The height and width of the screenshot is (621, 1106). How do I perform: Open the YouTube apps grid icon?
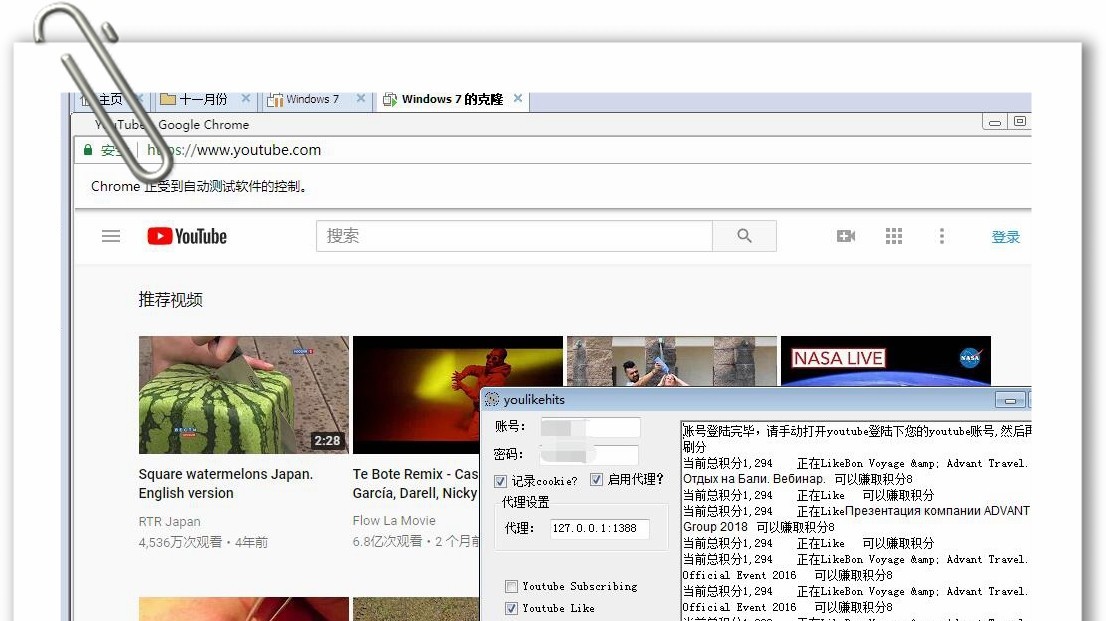coord(894,236)
